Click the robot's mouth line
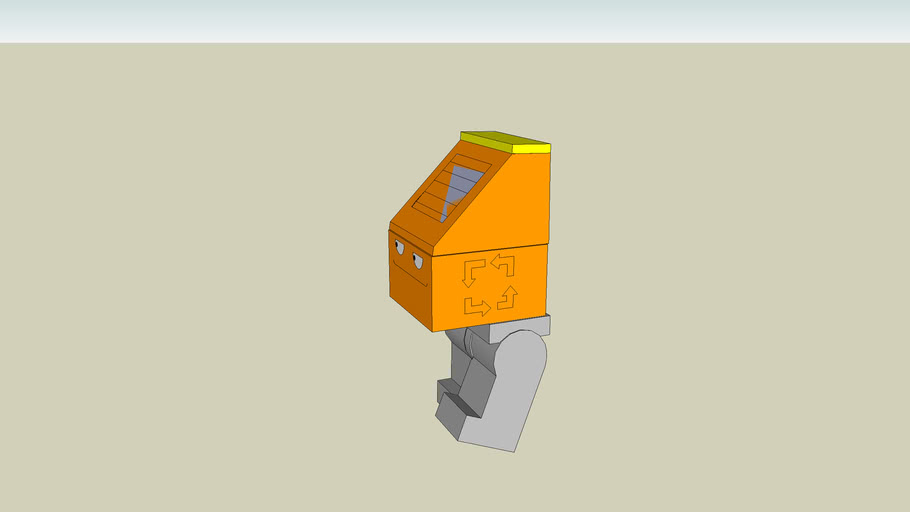The image size is (910, 512). coord(410,277)
